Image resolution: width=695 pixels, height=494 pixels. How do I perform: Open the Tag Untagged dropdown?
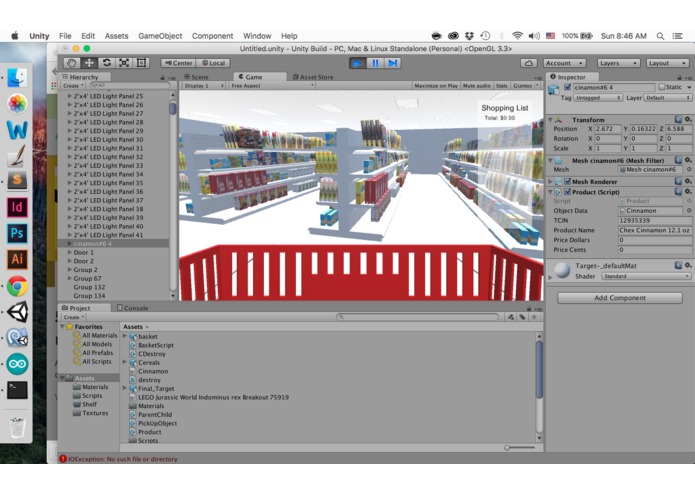pos(597,97)
